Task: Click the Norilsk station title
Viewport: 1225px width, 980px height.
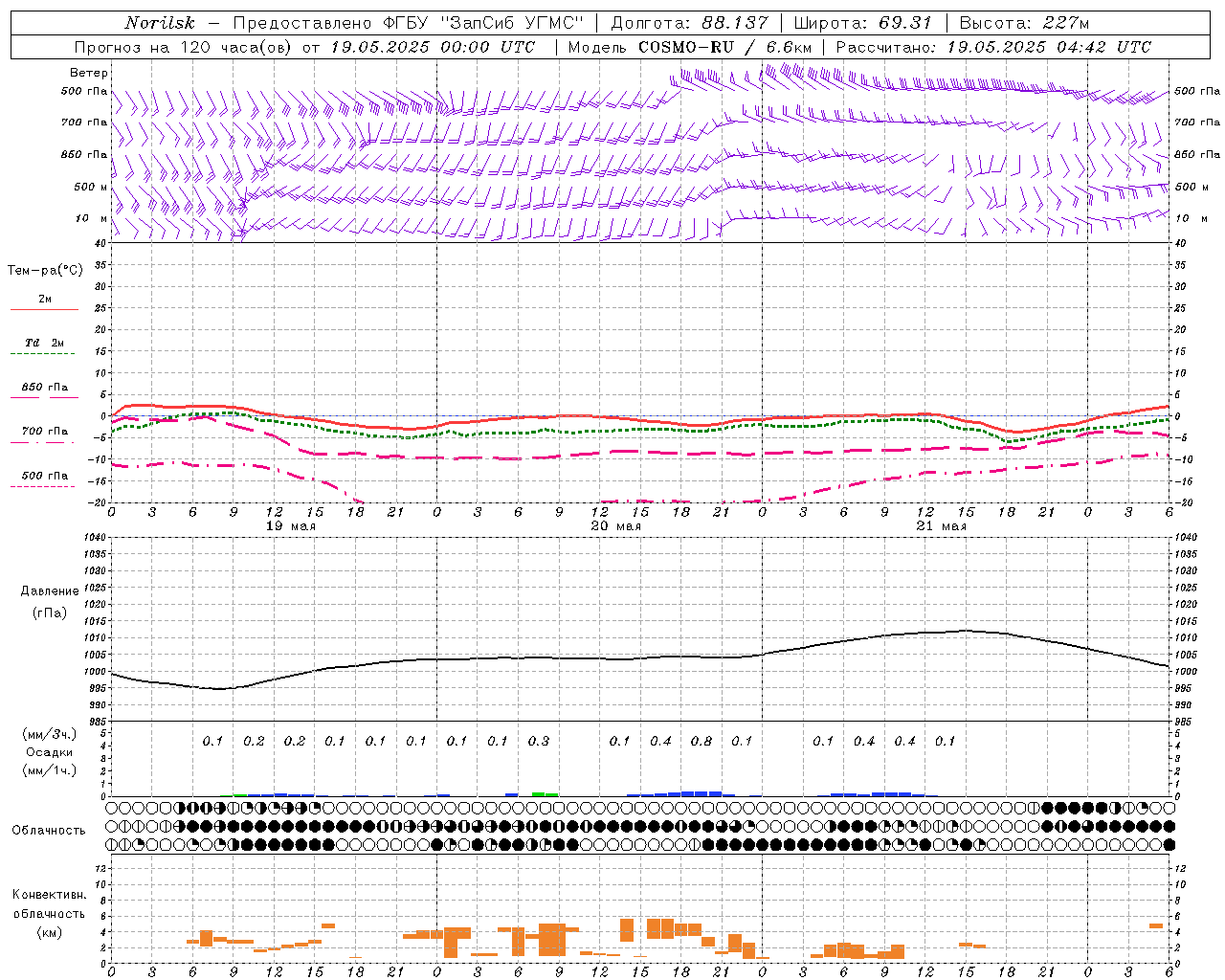Action: tap(160, 23)
